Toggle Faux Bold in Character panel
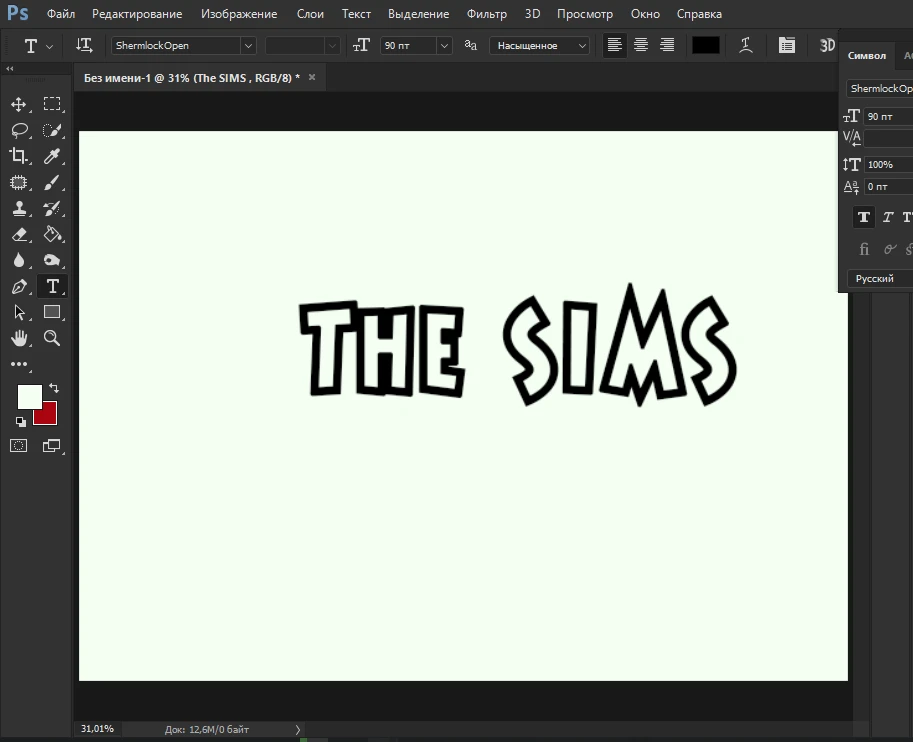The image size is (913, 742). (x=863, y=217)
